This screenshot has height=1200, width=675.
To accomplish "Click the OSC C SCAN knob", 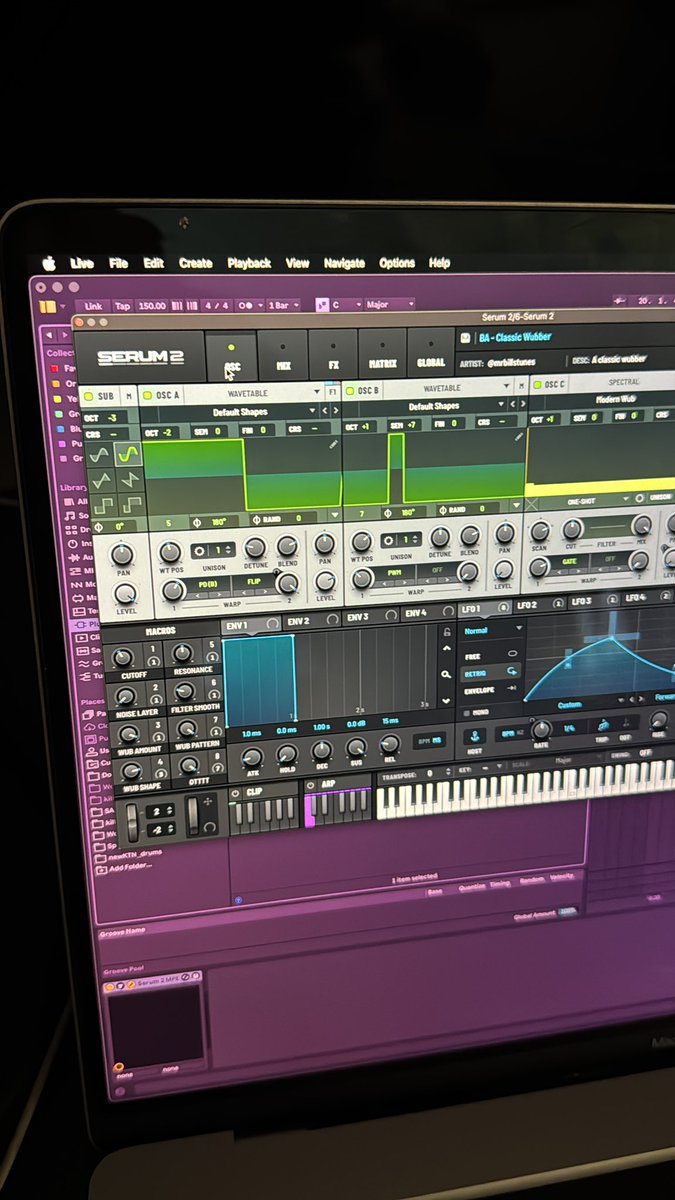I will pos(539,531).
